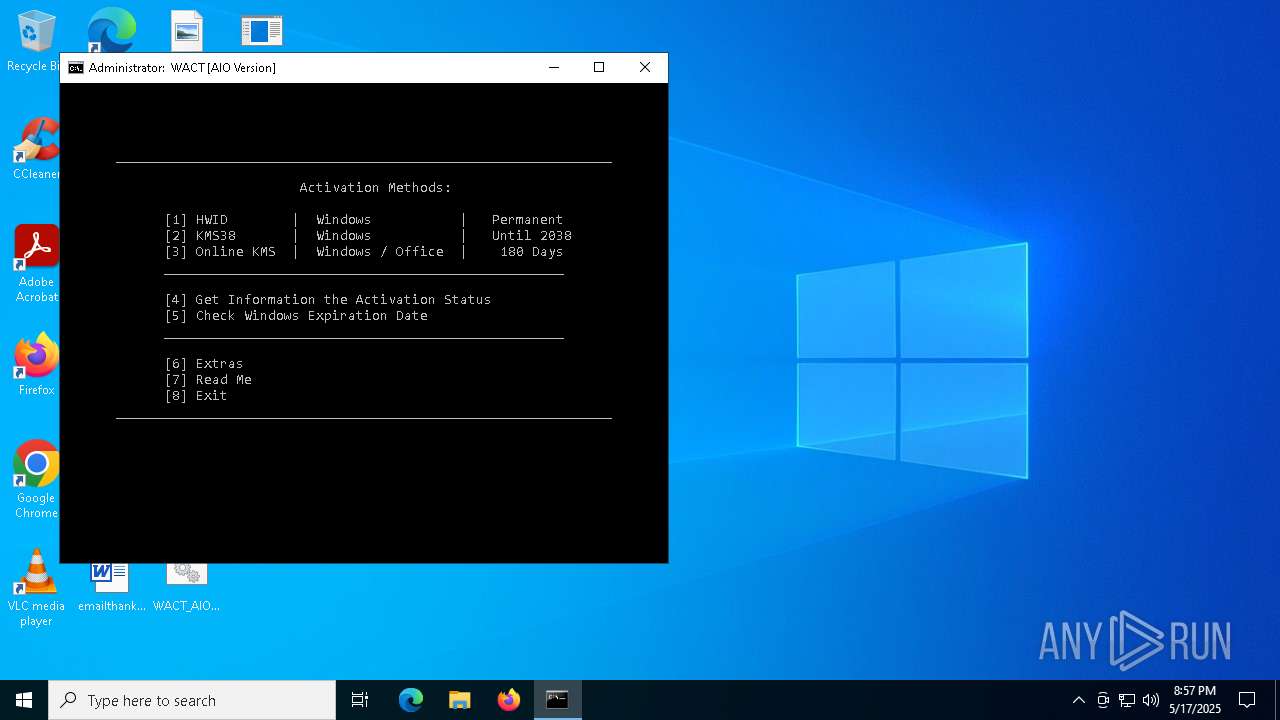Open the volume control tray icon
Screen dimensions: 1280x720
1151,700
